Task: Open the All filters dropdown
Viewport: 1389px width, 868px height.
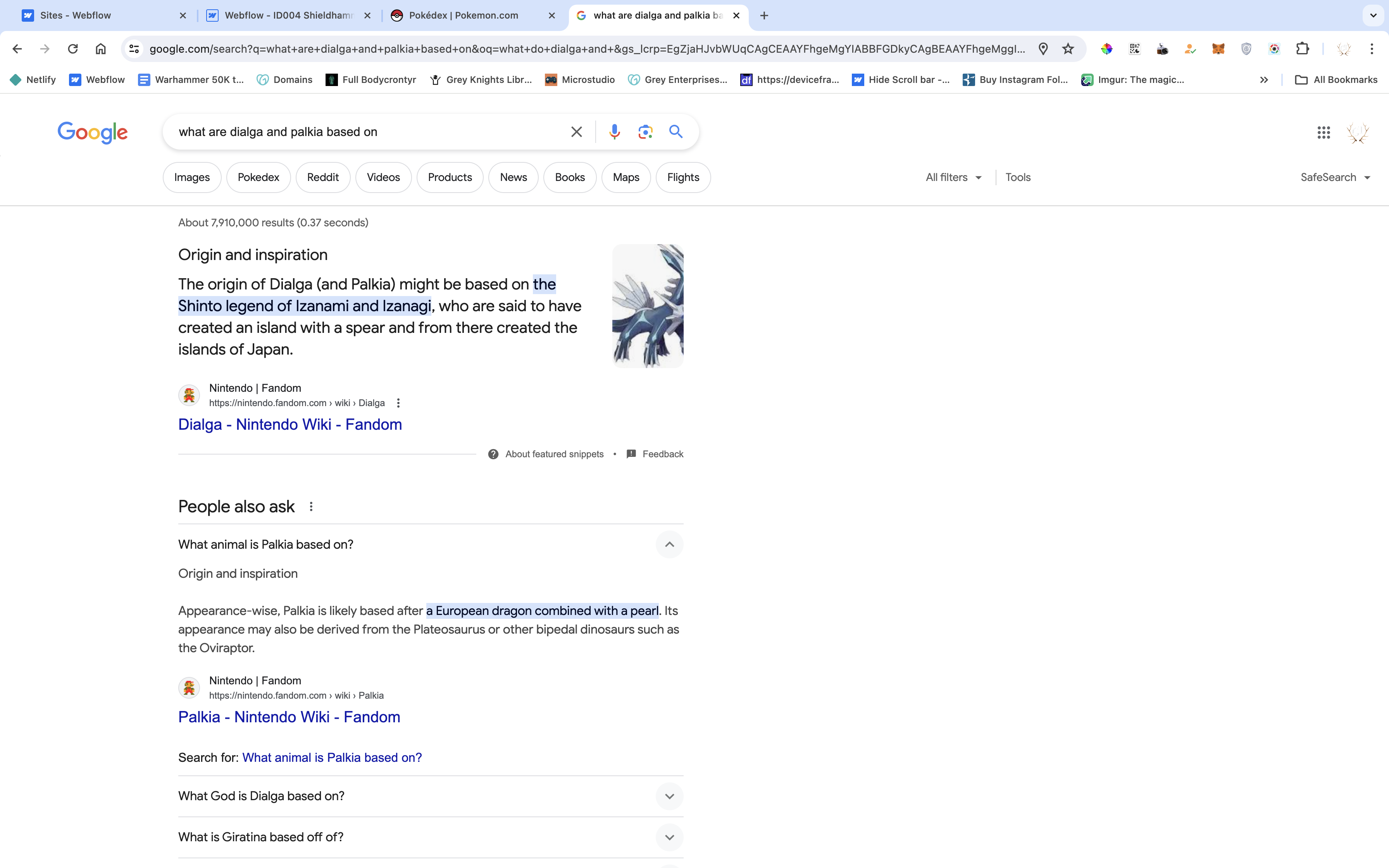Action: (x=953, y=177)
